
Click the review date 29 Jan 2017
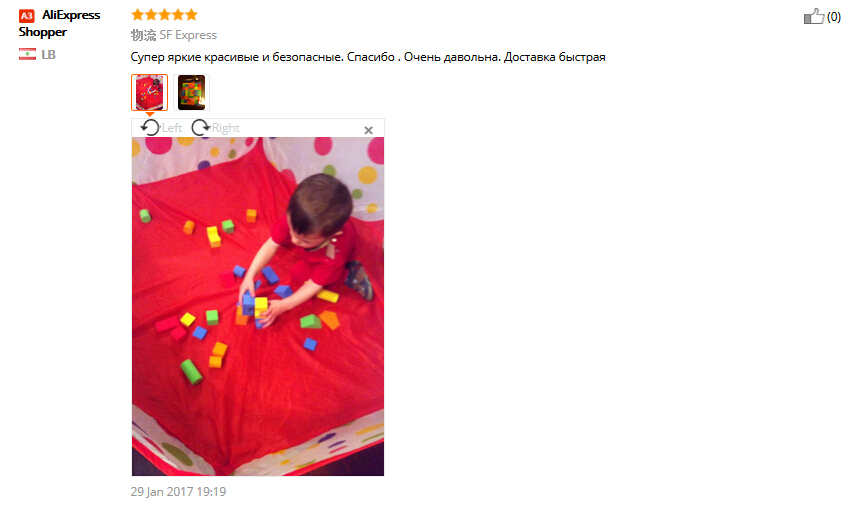pyautogui.click(x=178, y=491)
